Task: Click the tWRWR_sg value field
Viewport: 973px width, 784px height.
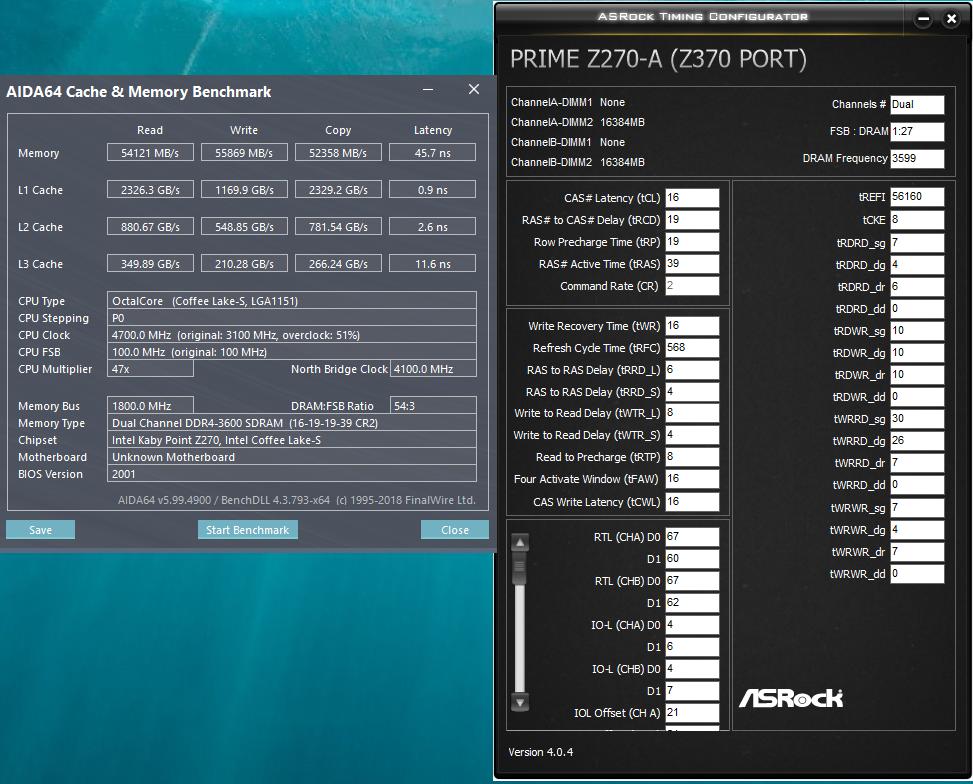Action: click(917, 508)
